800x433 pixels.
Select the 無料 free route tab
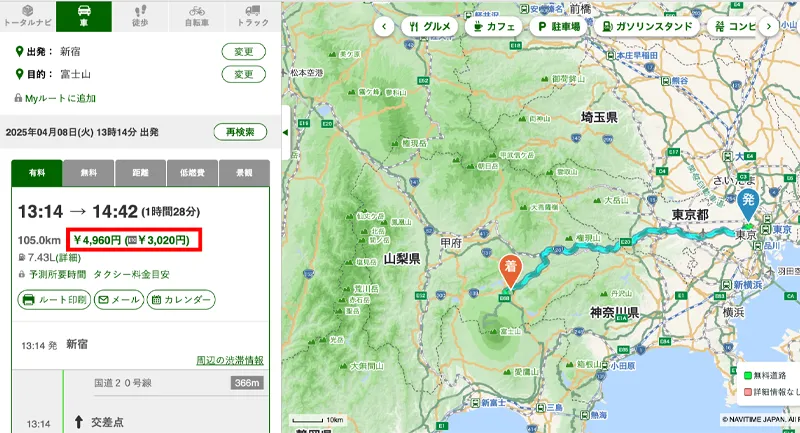tap(89, 173)
